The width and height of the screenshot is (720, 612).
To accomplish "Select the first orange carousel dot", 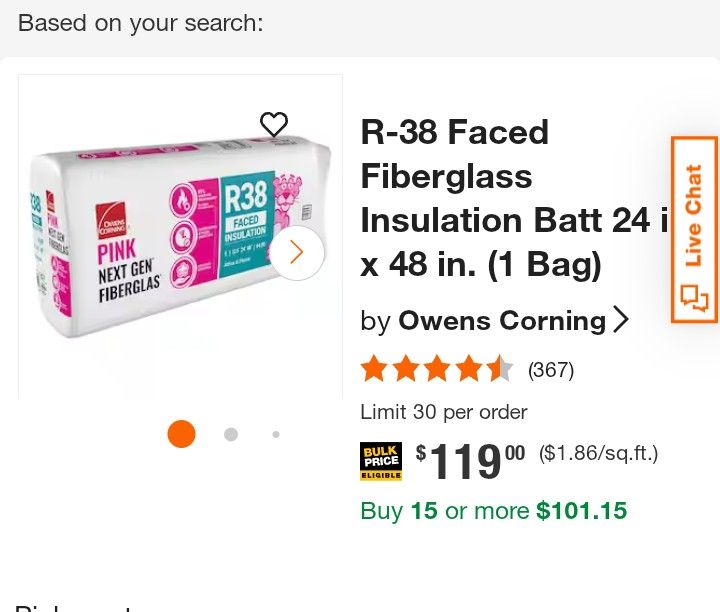I will coord(181,434).
